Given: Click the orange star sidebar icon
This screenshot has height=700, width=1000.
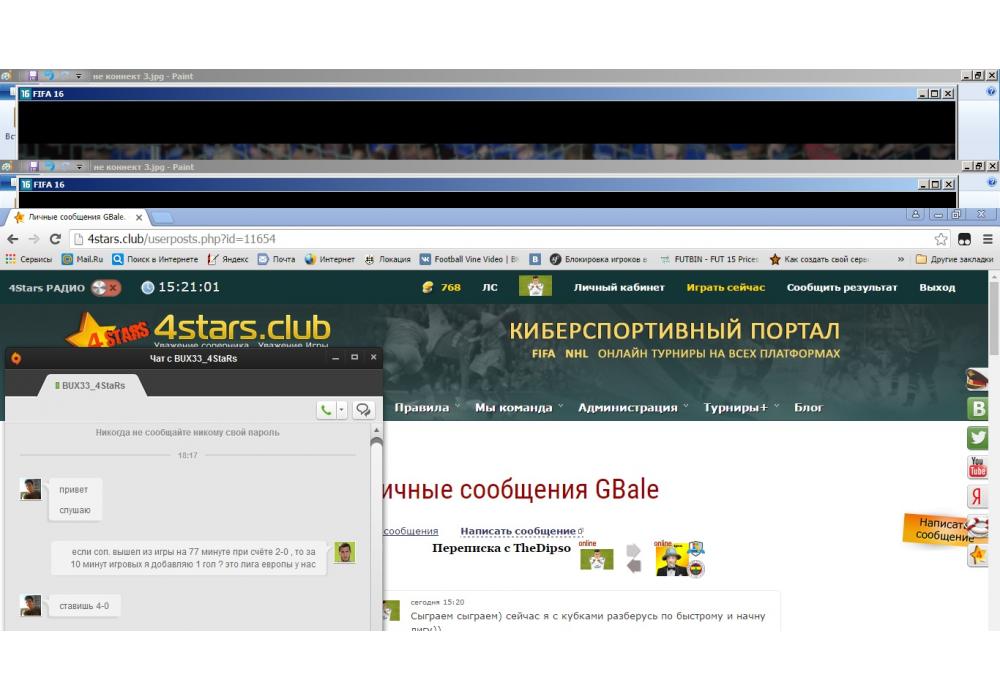Looking at the screenshot, I should 978,555.
